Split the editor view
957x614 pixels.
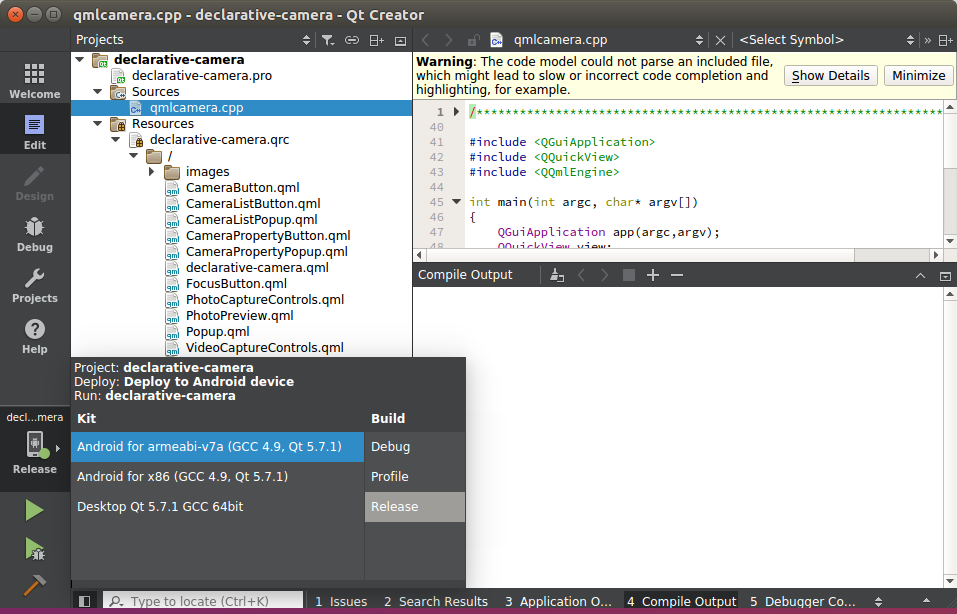click(945, 40)
